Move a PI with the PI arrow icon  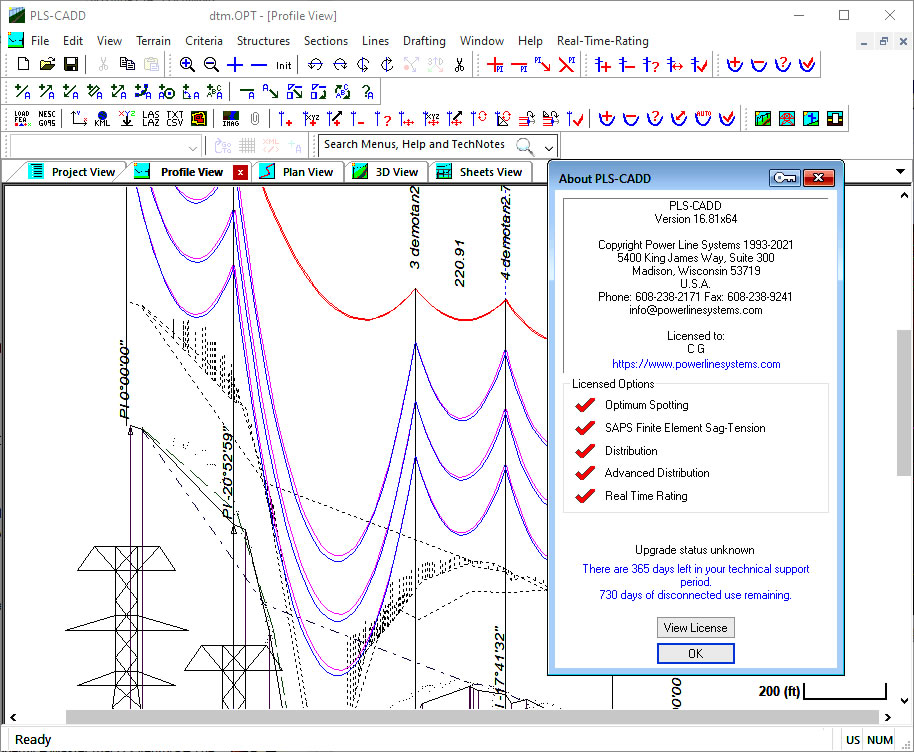543,65
